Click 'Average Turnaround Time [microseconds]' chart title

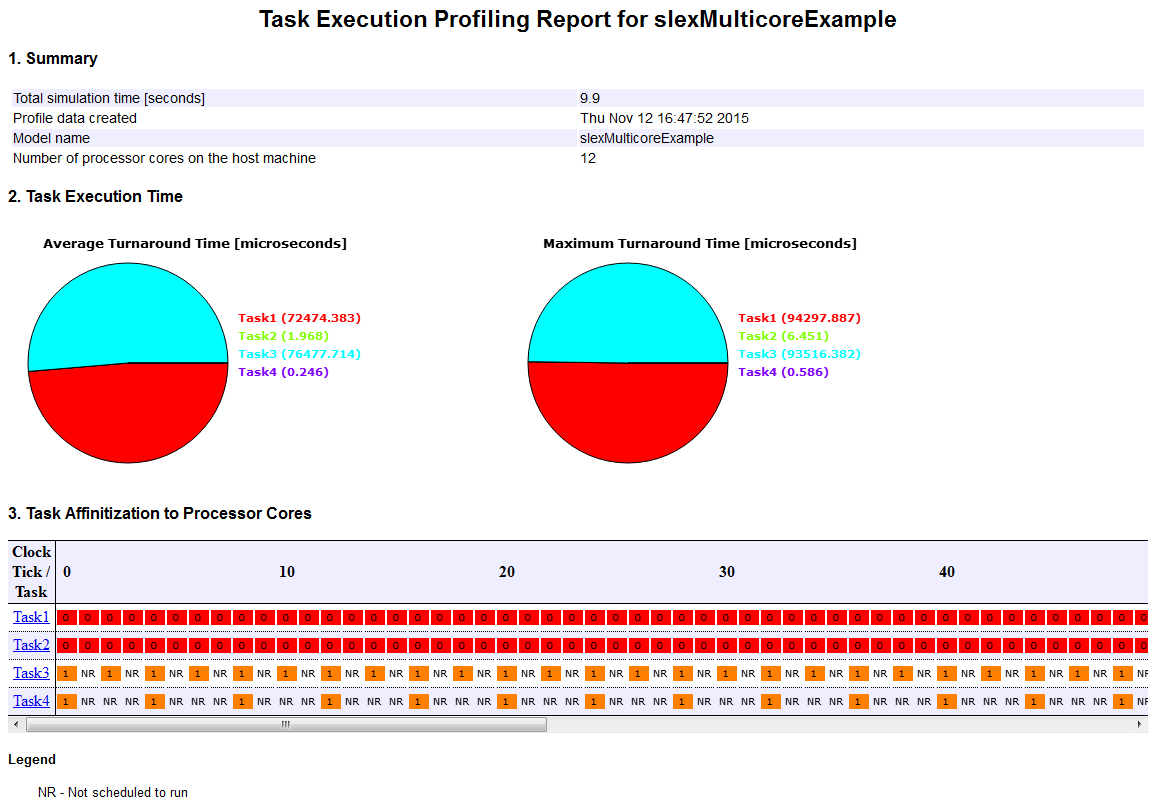tap(195, 243)
